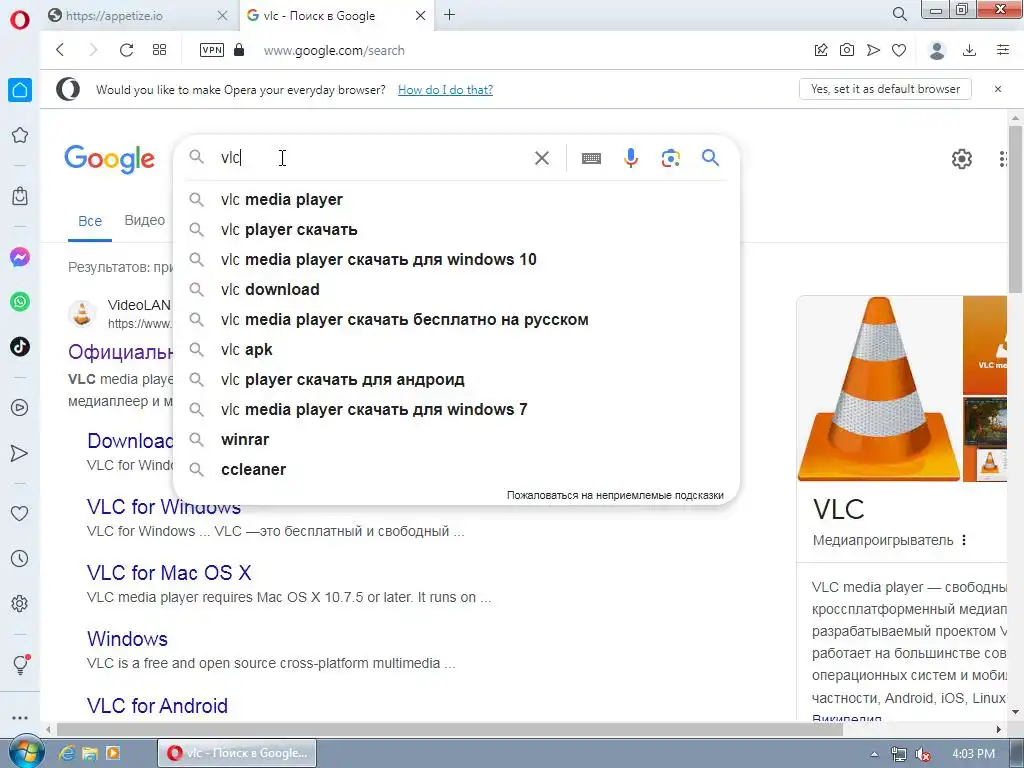
Task: Choose suggestion 'vlc player скачать'
Action: coord(456,229)
